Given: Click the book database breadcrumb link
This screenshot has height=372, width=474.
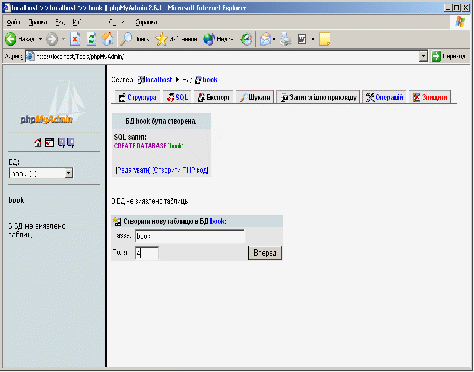Looking at the screenshot, I should coord(210,80).
